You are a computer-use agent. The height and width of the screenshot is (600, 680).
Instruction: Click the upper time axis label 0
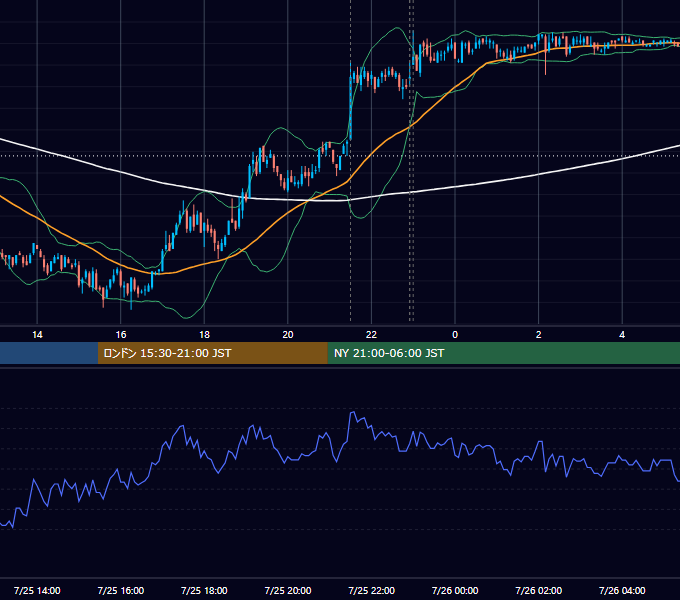(455, 335)
